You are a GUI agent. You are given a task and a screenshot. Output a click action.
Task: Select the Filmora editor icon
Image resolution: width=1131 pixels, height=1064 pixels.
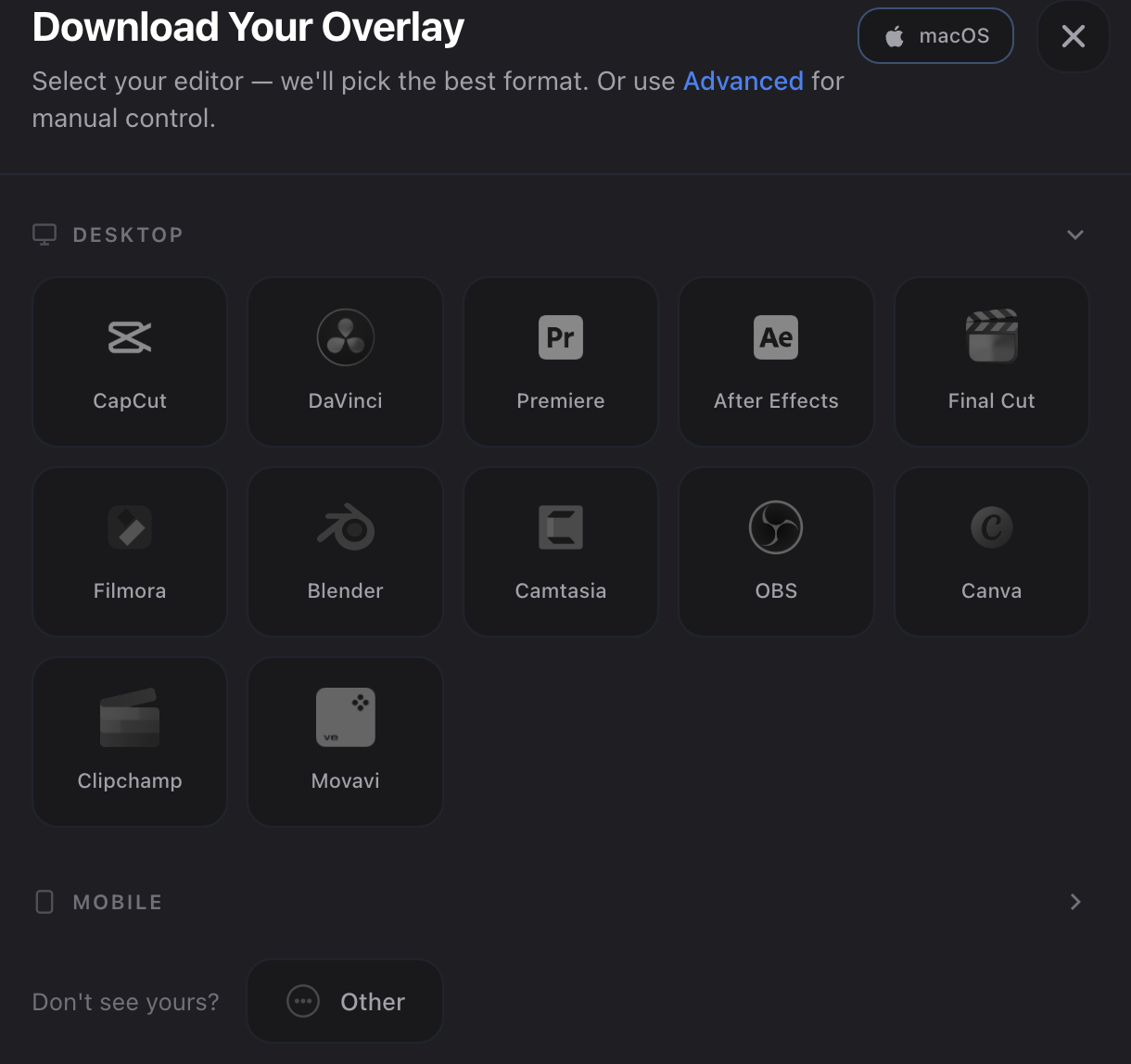pos(130,527)
